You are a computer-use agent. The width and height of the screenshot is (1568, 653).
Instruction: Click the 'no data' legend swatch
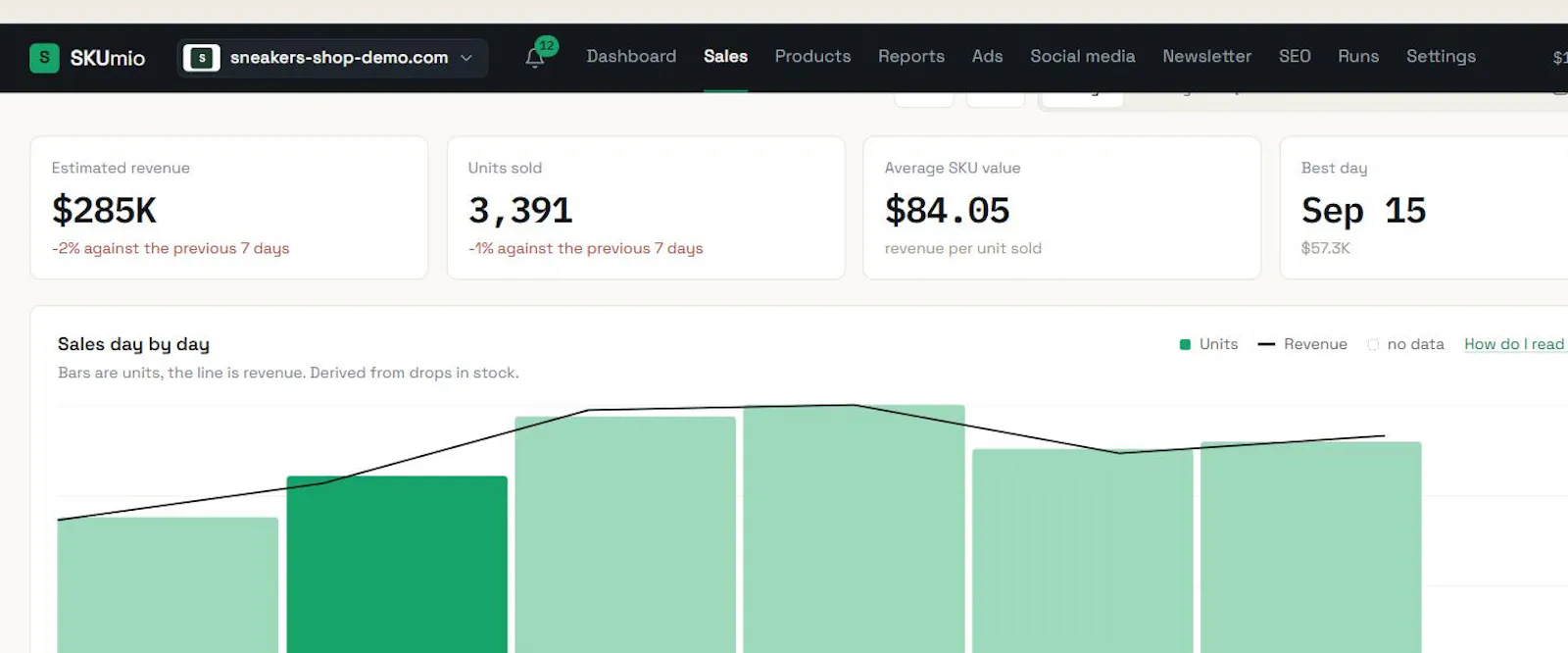pos(1373,344)
